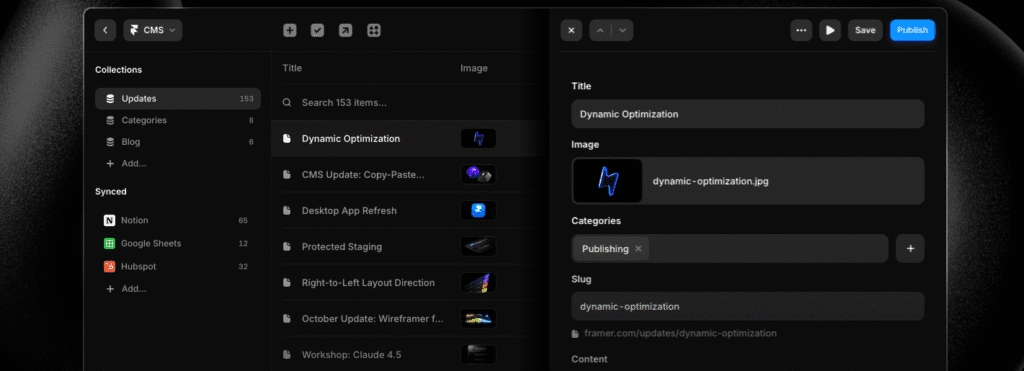
Task: Click the Image column header
Action: (473, 68)
